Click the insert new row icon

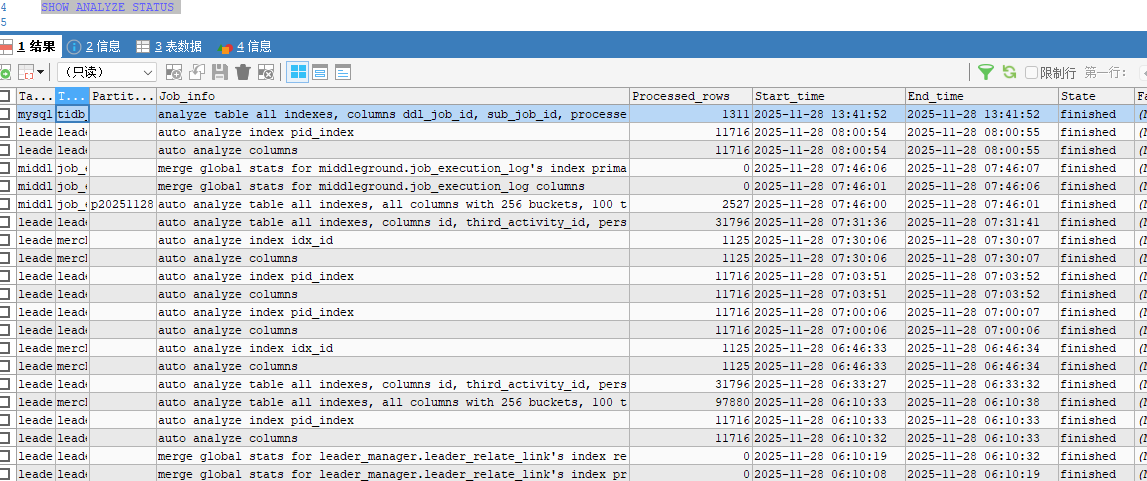click(174, 72)
